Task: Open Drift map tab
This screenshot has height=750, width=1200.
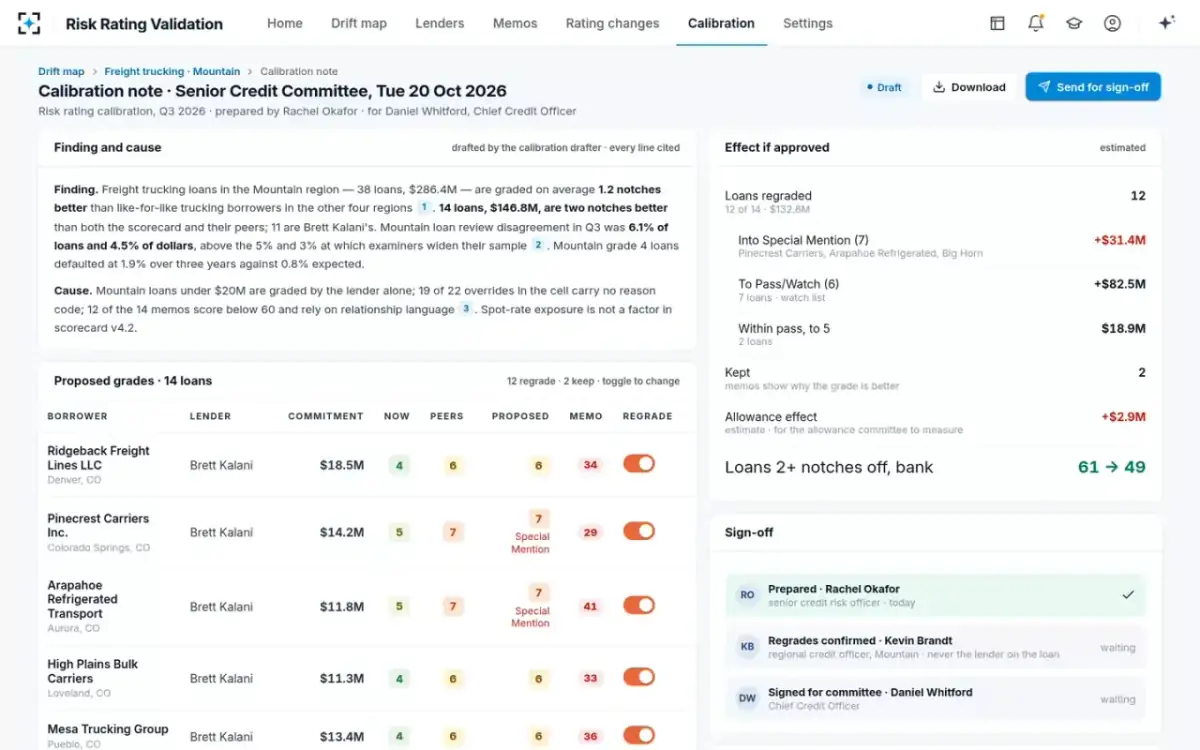Action: pos(359,23)
